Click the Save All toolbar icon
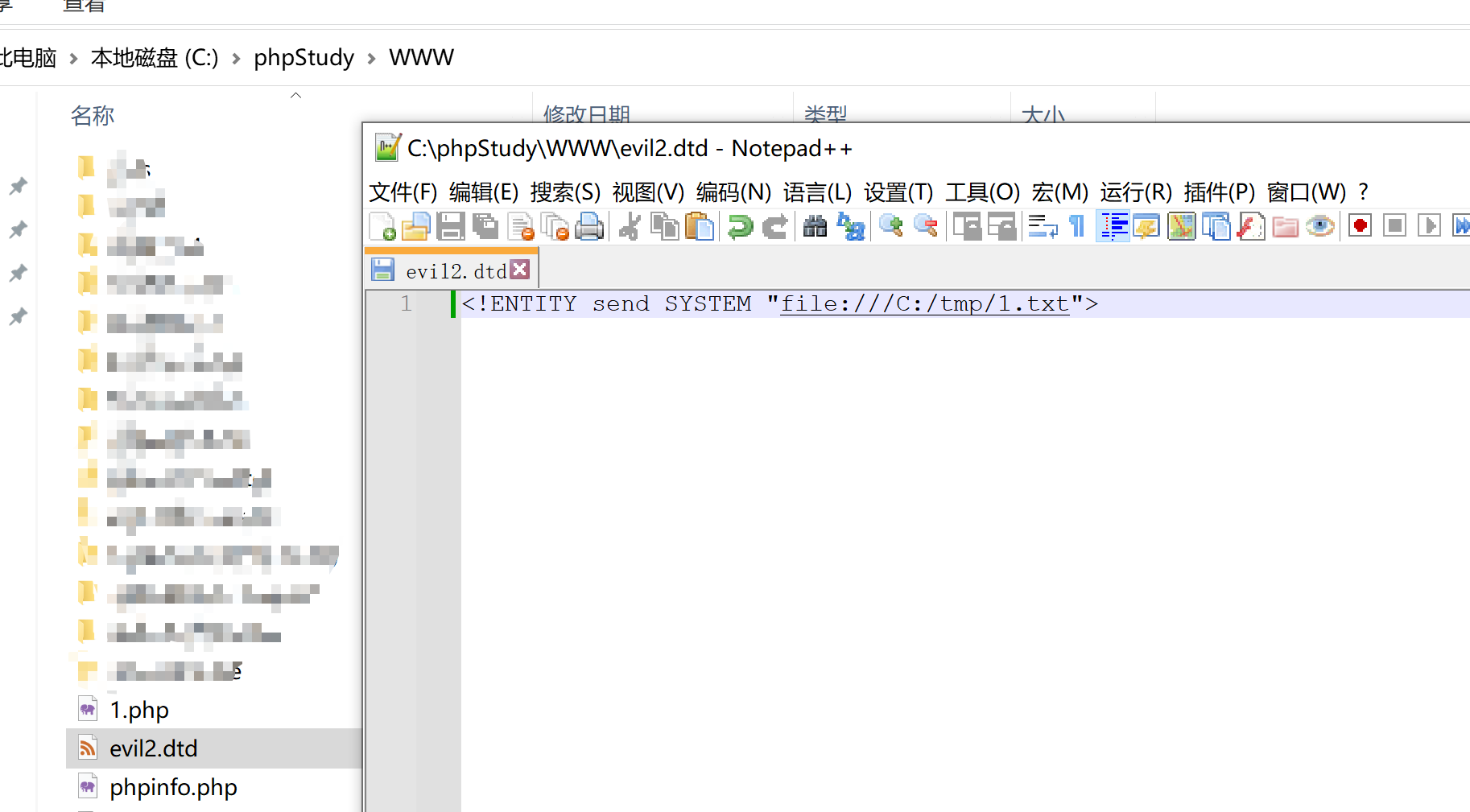The height and width of the screenshot is (812, 1470). coord(485,227)
